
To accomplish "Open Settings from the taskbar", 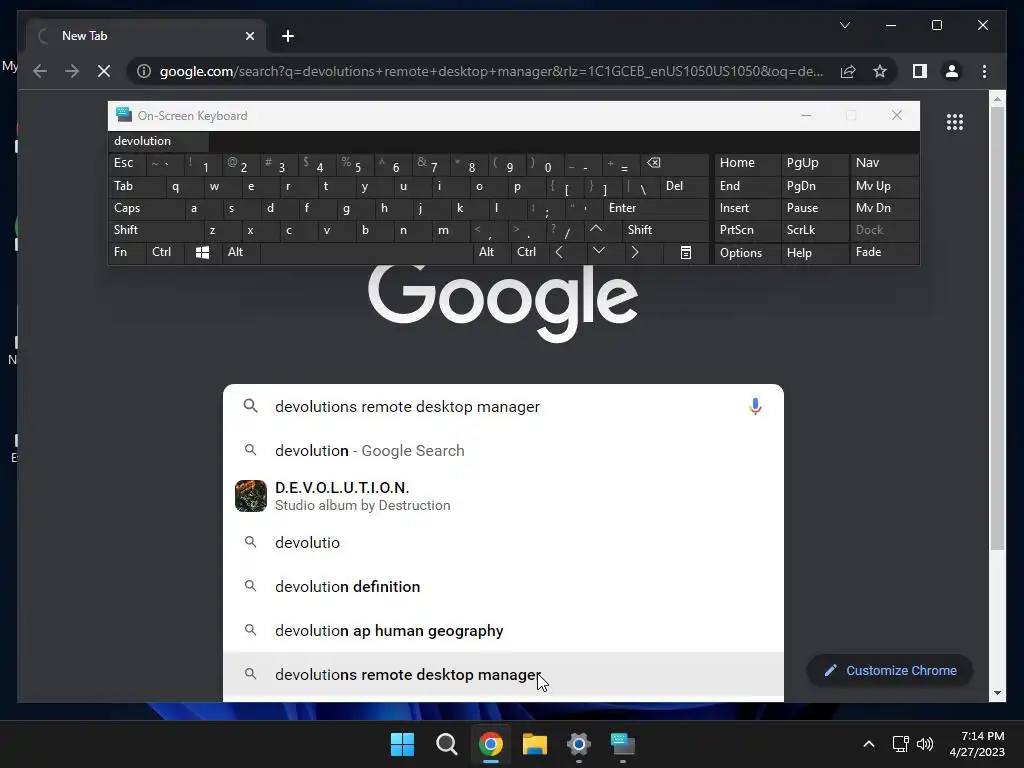I will coord(579,744).
